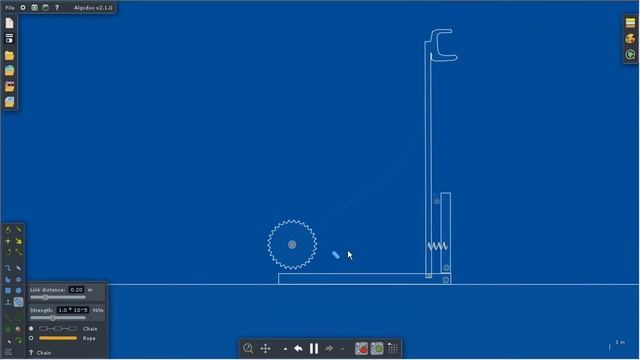This screenshot has height=360, width=640.
Task: Select the Sketch tool in the toolbox
Action: 8,230
